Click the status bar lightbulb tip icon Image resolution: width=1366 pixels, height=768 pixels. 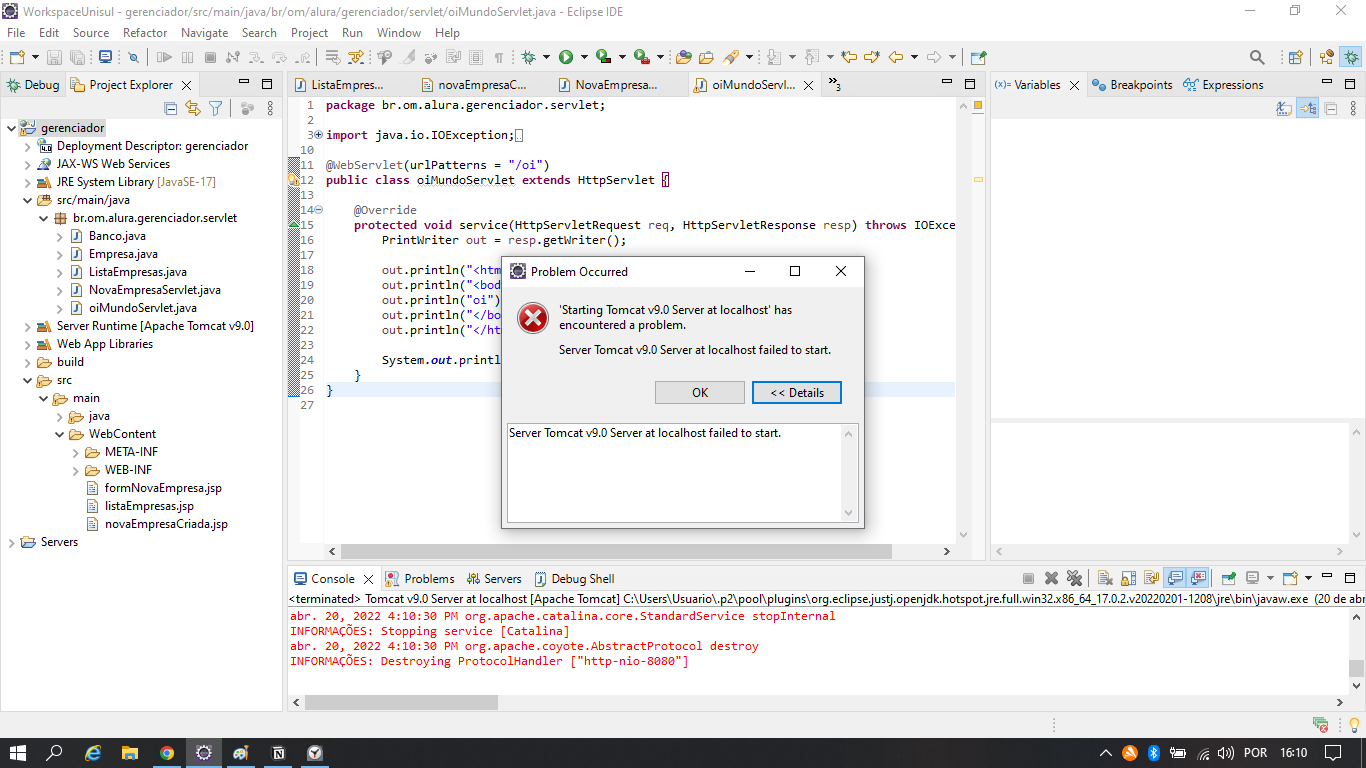tap(1354, 724)
